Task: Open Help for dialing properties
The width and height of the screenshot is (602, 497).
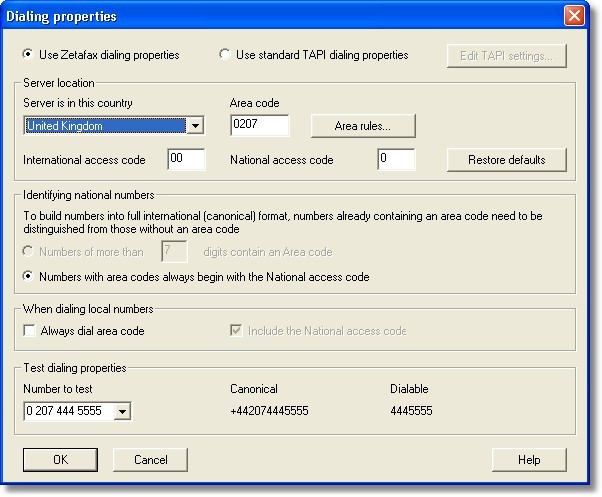Action: click(x=529, y=460)
